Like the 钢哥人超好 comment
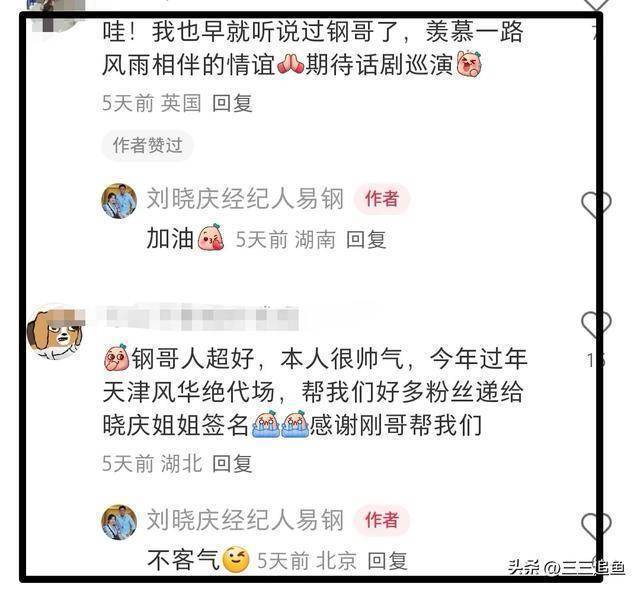This screenshot has height=590, width=640. tap(596, 324)
